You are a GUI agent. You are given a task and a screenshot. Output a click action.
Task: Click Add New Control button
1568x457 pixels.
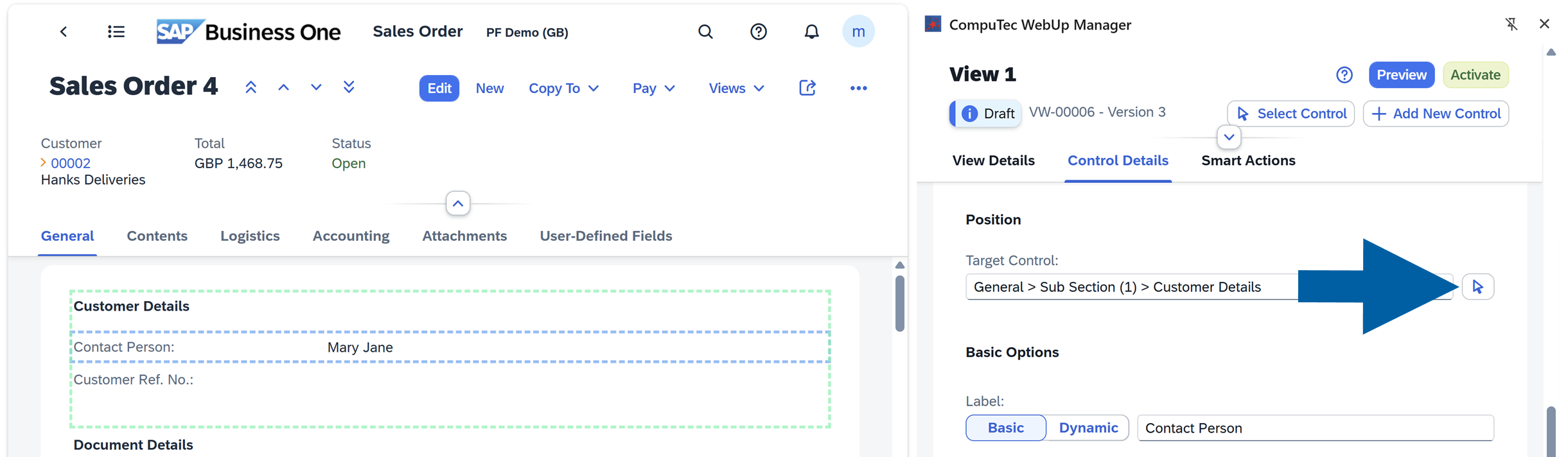(1436, 114)
